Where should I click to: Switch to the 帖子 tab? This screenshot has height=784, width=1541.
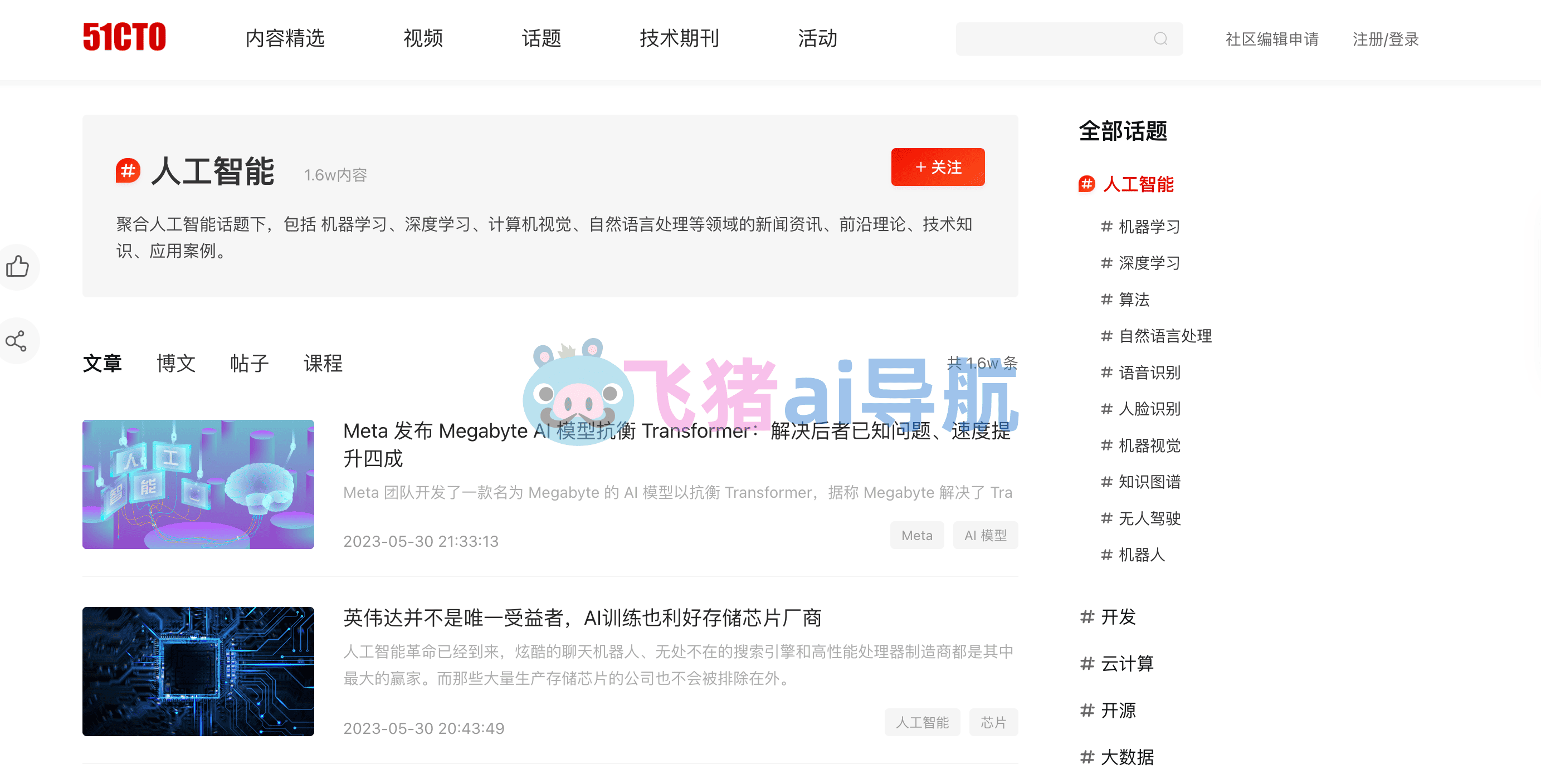[250, 363]
